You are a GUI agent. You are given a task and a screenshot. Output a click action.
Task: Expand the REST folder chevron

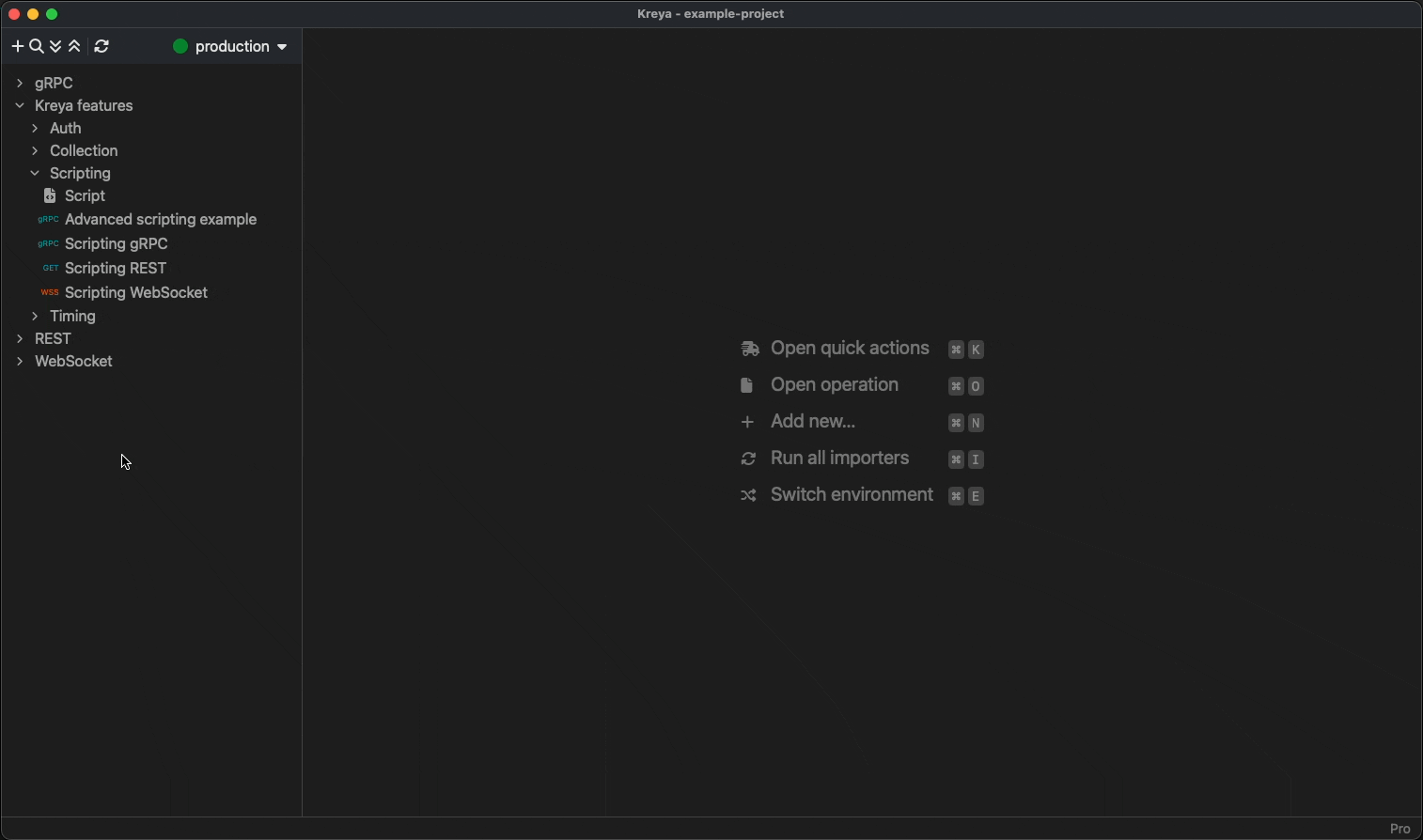[20, 339]
